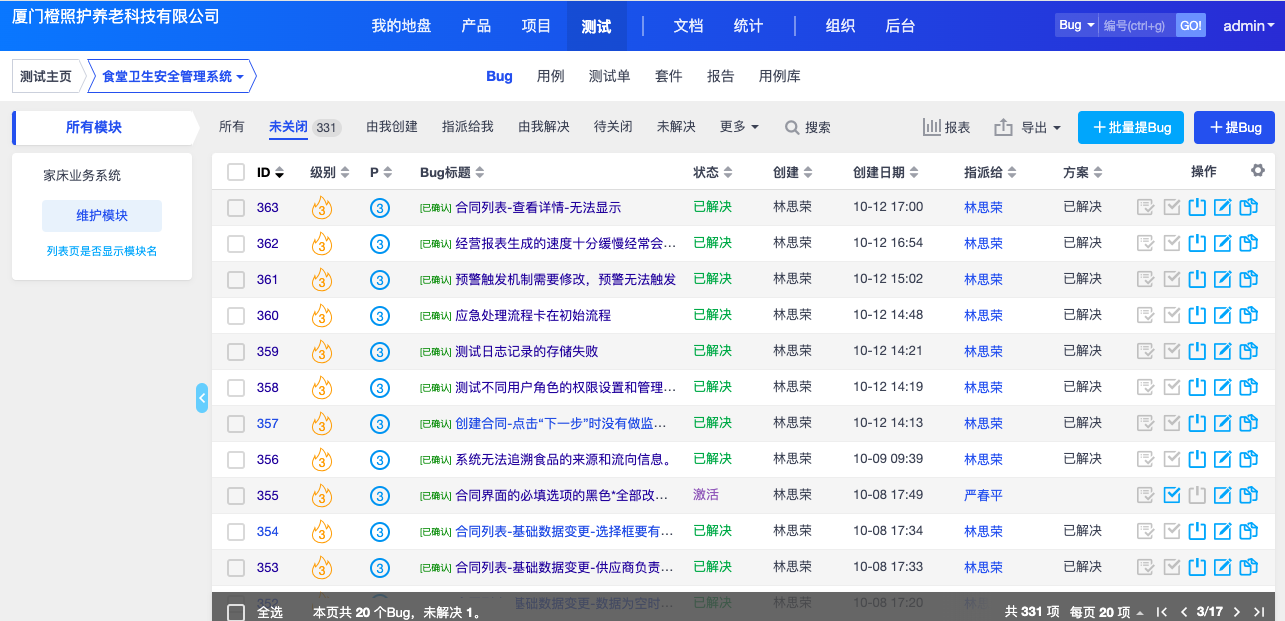Screen dimensions: 1285x621
Task: Click the 提Bug button
Action: click(1234, 127)
